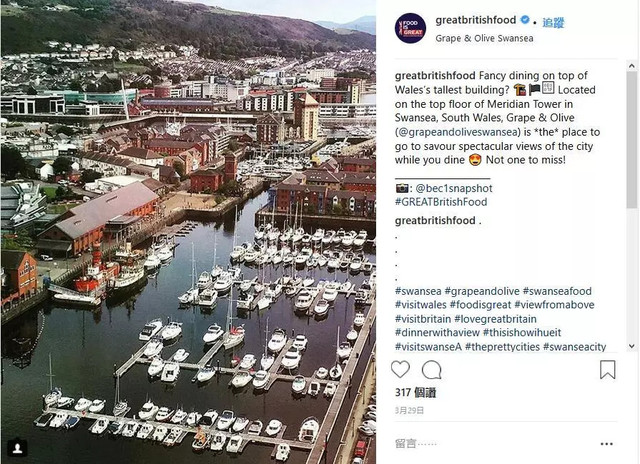Open comments via the speech bubble icon
The image size is (640, 464).
(x=431, y=370)
